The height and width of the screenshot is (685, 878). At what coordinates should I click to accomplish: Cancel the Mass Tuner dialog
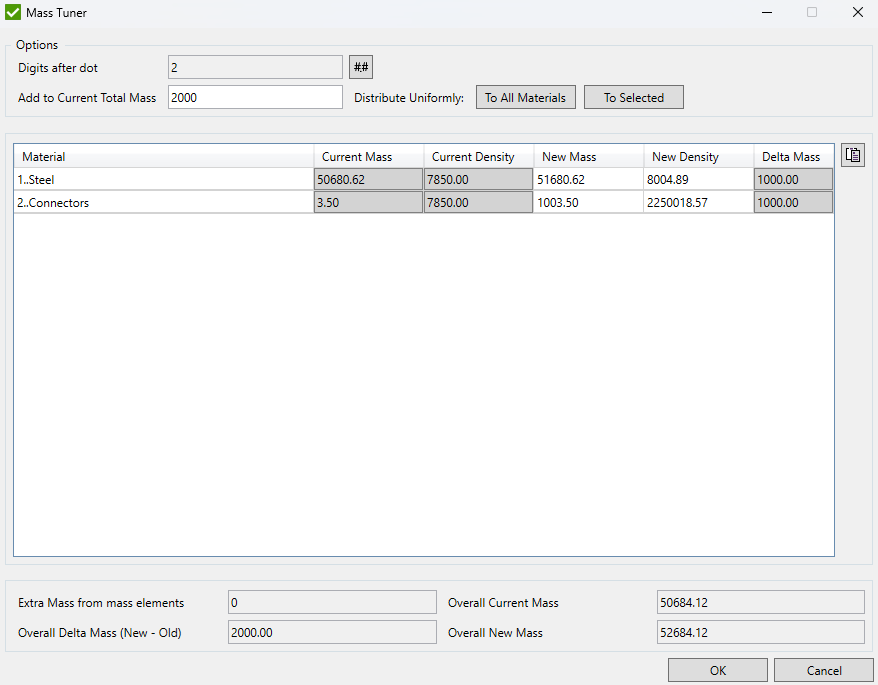tap(823, 670)
